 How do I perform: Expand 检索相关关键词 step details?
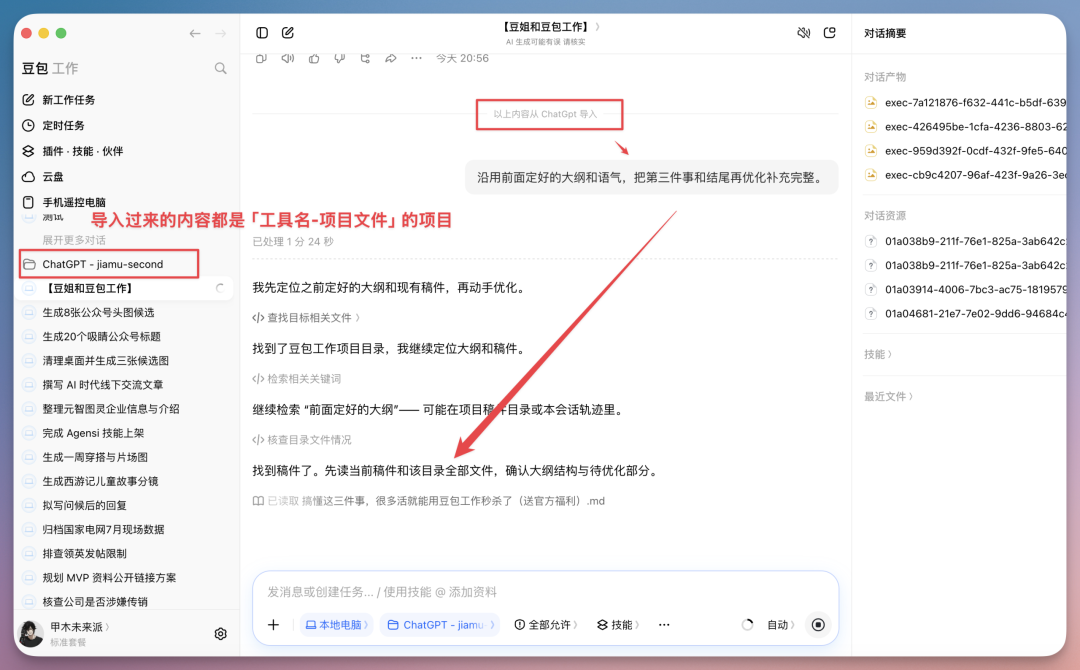297,379
